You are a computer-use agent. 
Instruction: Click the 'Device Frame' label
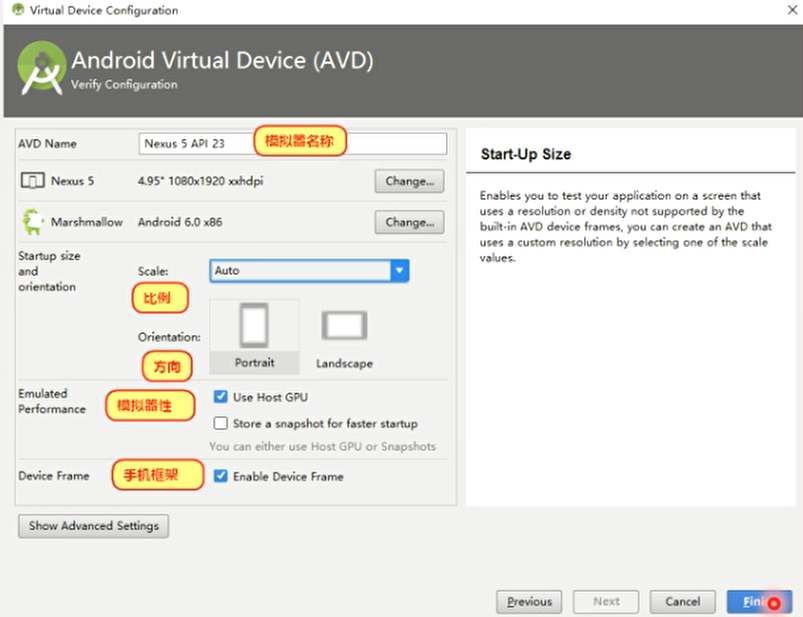click(54, 476)
